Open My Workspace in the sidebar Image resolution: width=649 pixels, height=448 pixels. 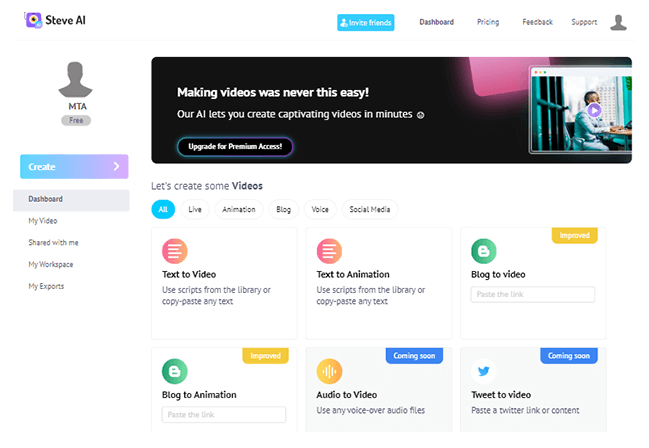click(x=50, y=264)
